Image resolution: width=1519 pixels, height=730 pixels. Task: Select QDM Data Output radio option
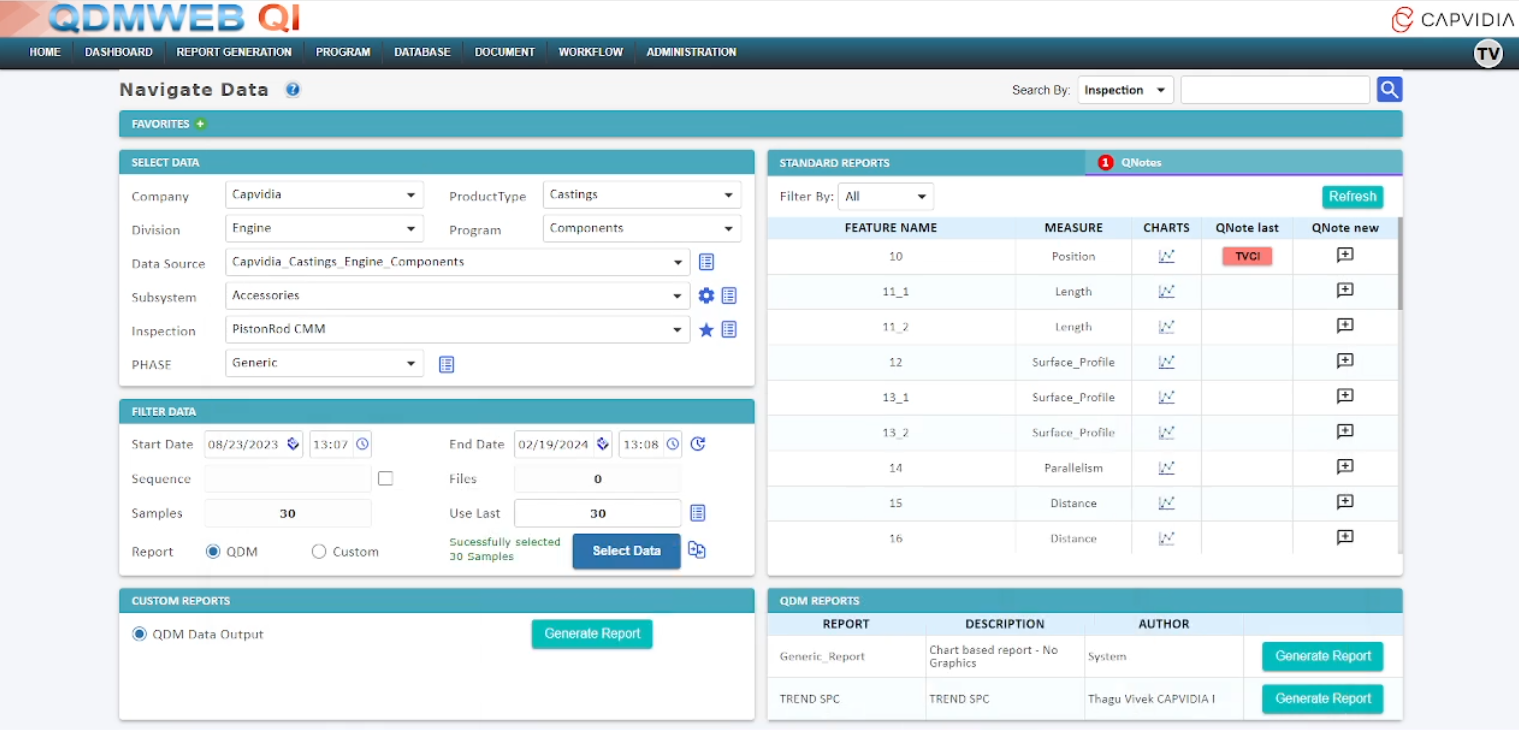pos(139,634)
